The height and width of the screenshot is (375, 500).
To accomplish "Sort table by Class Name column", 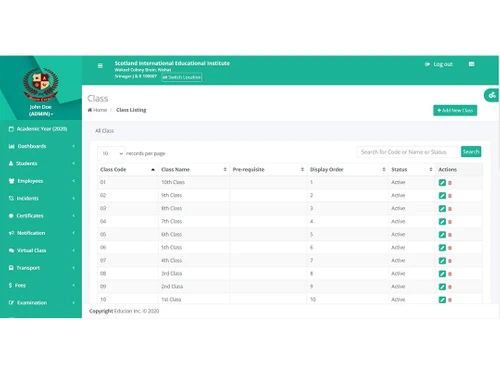I will coord(194,169).
